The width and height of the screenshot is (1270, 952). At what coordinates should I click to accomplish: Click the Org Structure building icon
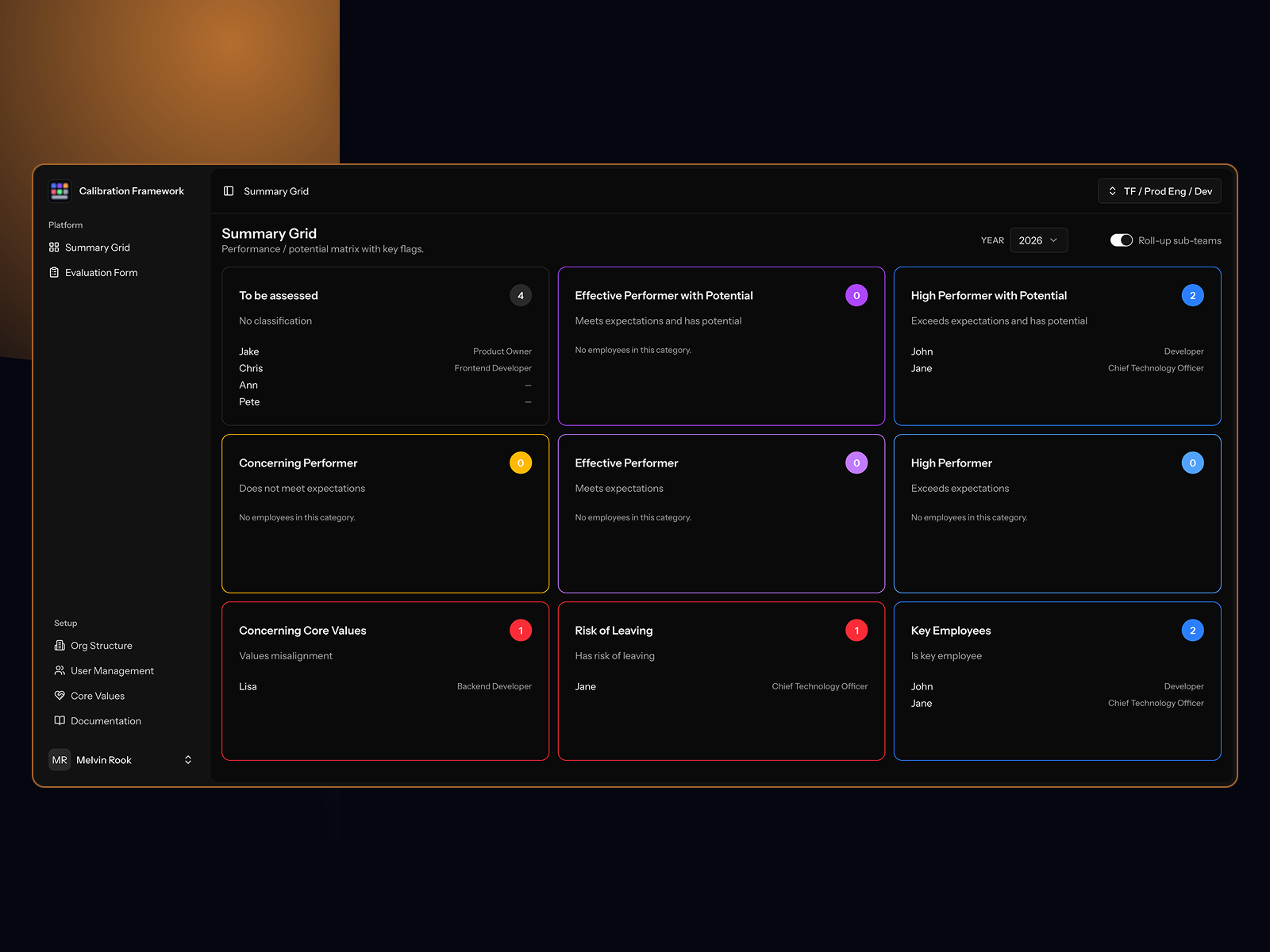(60, 646)
